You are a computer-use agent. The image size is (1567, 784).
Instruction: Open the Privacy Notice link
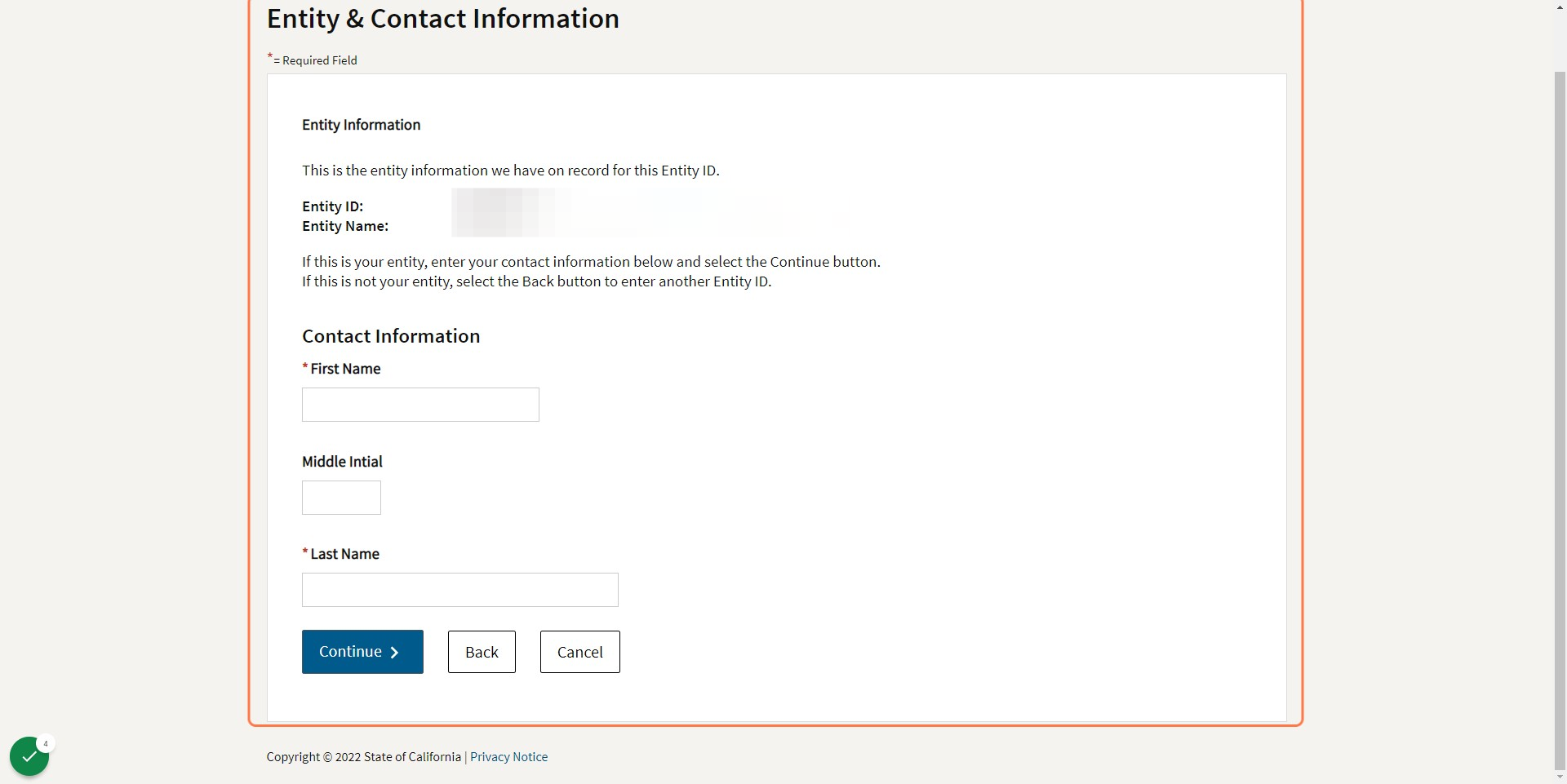(508, 757)
